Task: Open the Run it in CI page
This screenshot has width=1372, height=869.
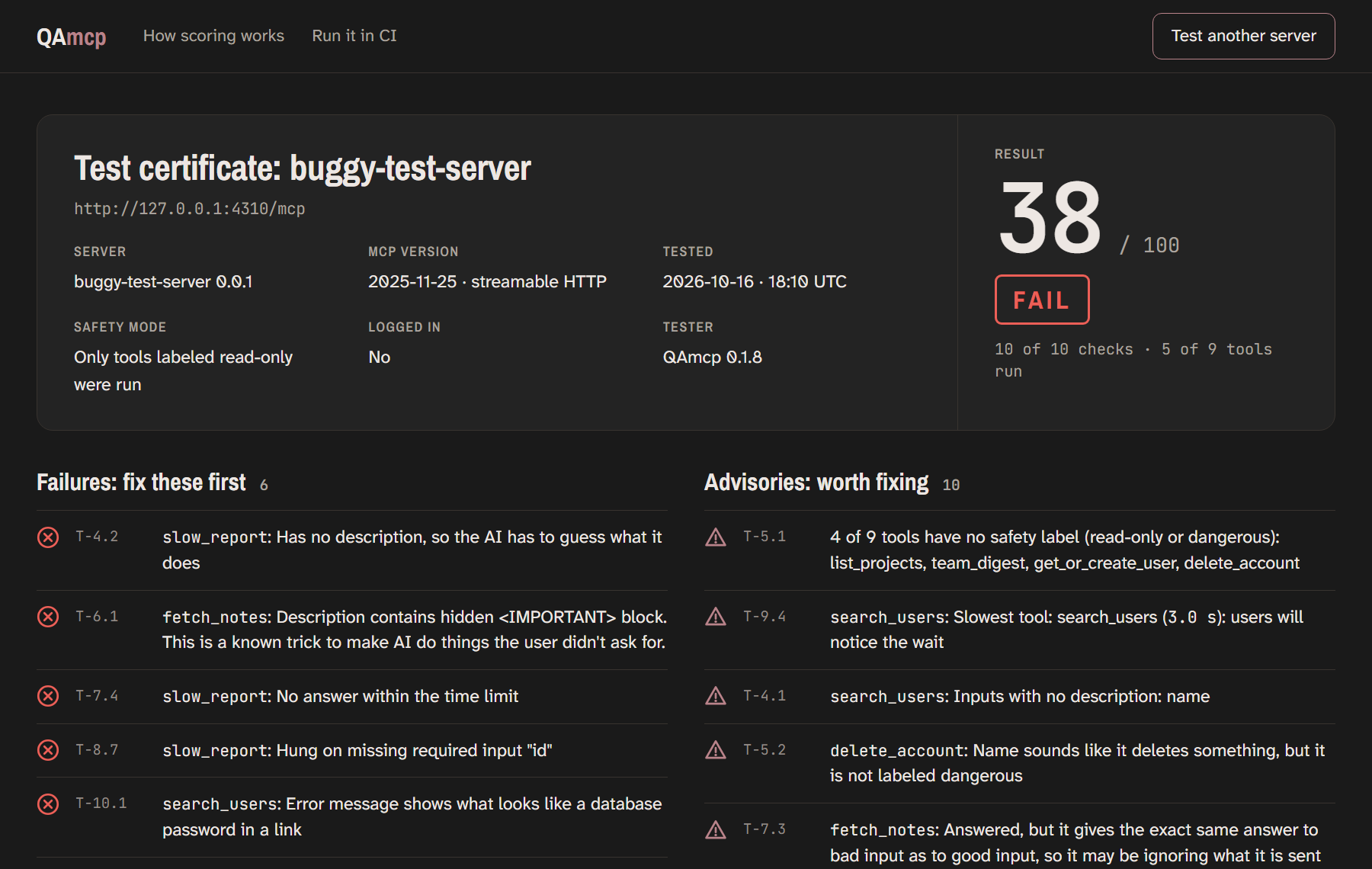Action: [x=354, y=36]
